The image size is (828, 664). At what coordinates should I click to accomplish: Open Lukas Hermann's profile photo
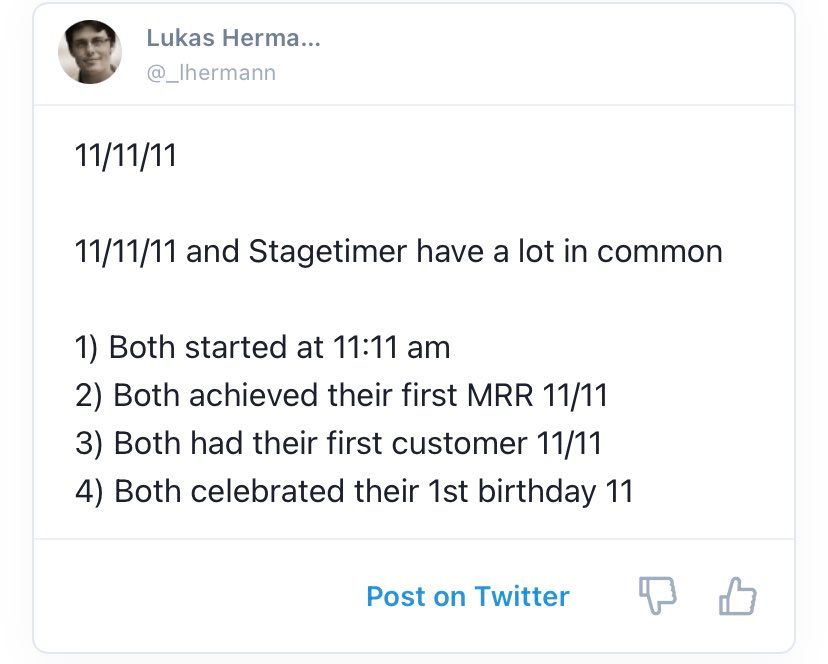click(x=89, y=52)
